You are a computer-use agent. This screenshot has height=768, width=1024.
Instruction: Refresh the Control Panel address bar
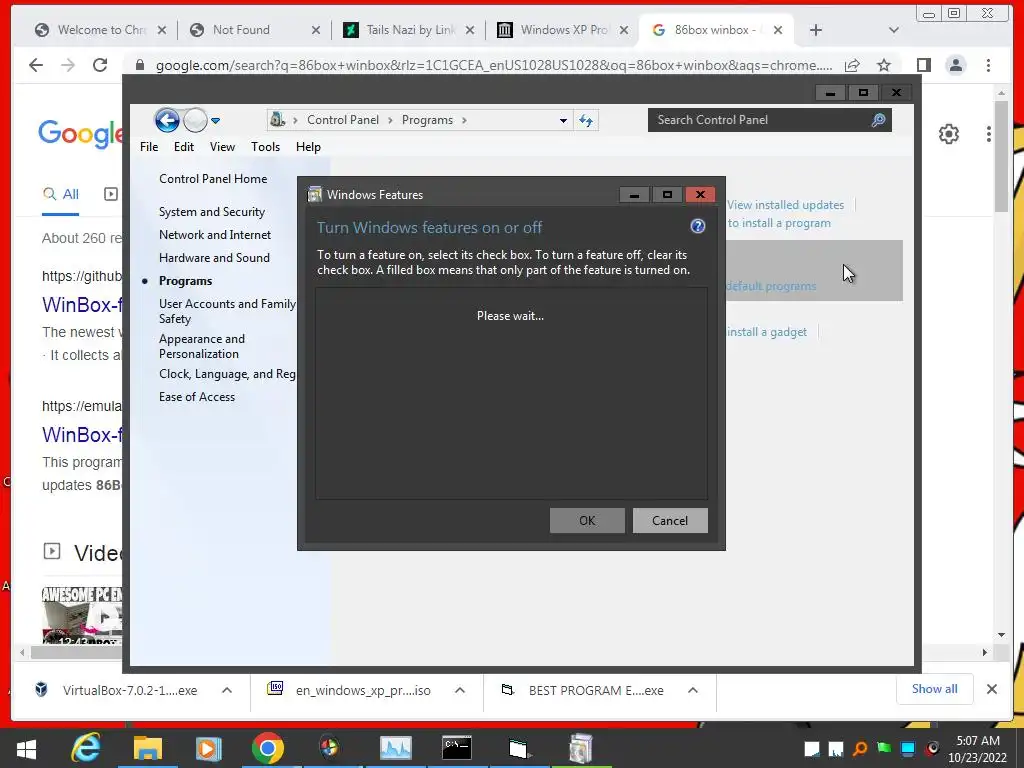point(586,121)
